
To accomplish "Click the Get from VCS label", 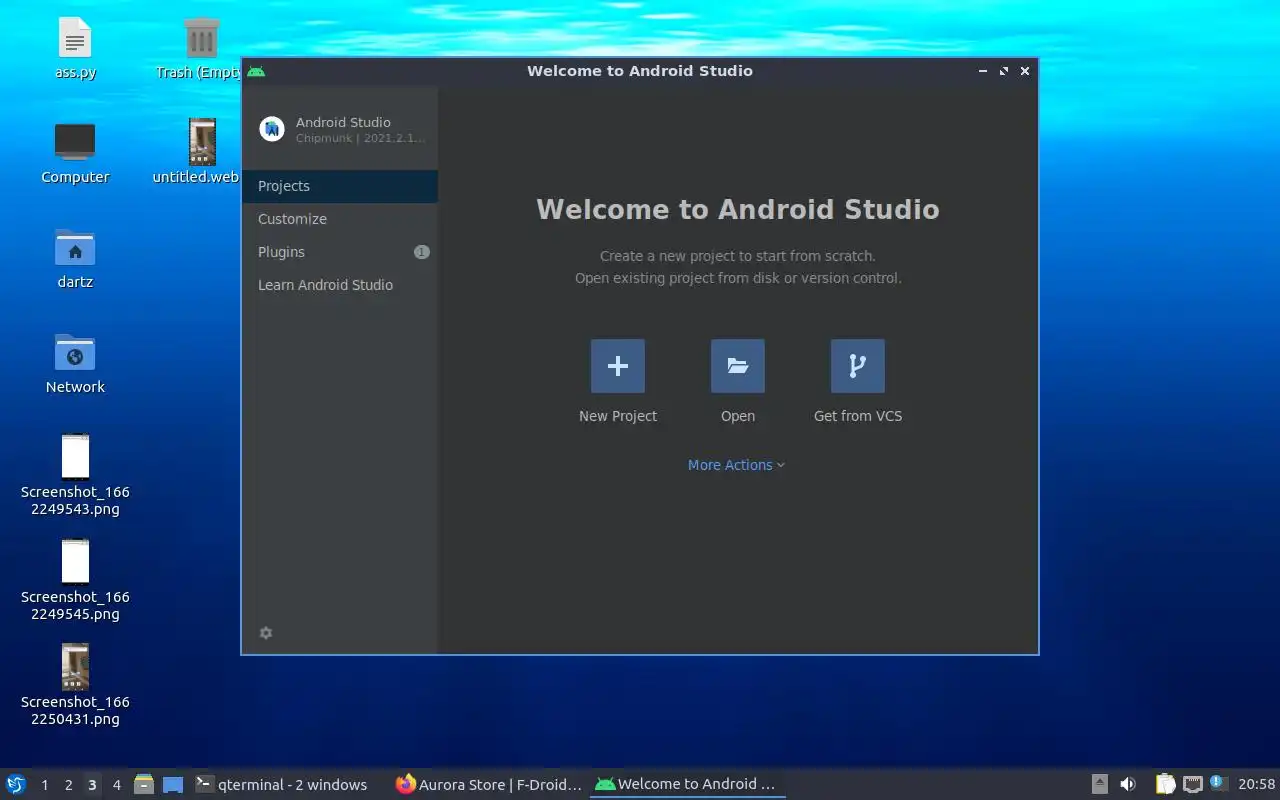I will pos(858,416).
